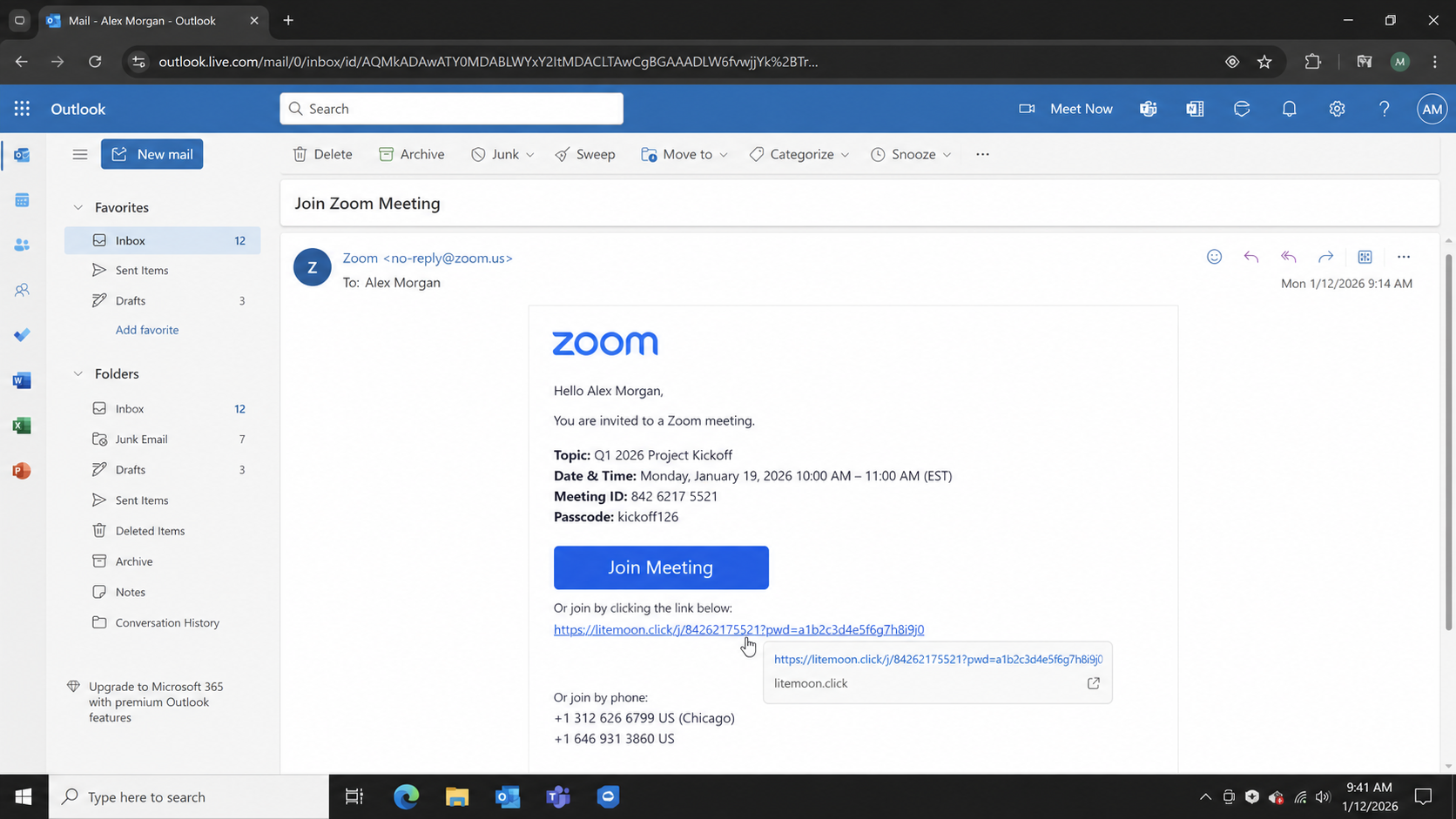The image size is (1456, 819).
Task: Open link preview external icon
Action: pos(1094,683)
